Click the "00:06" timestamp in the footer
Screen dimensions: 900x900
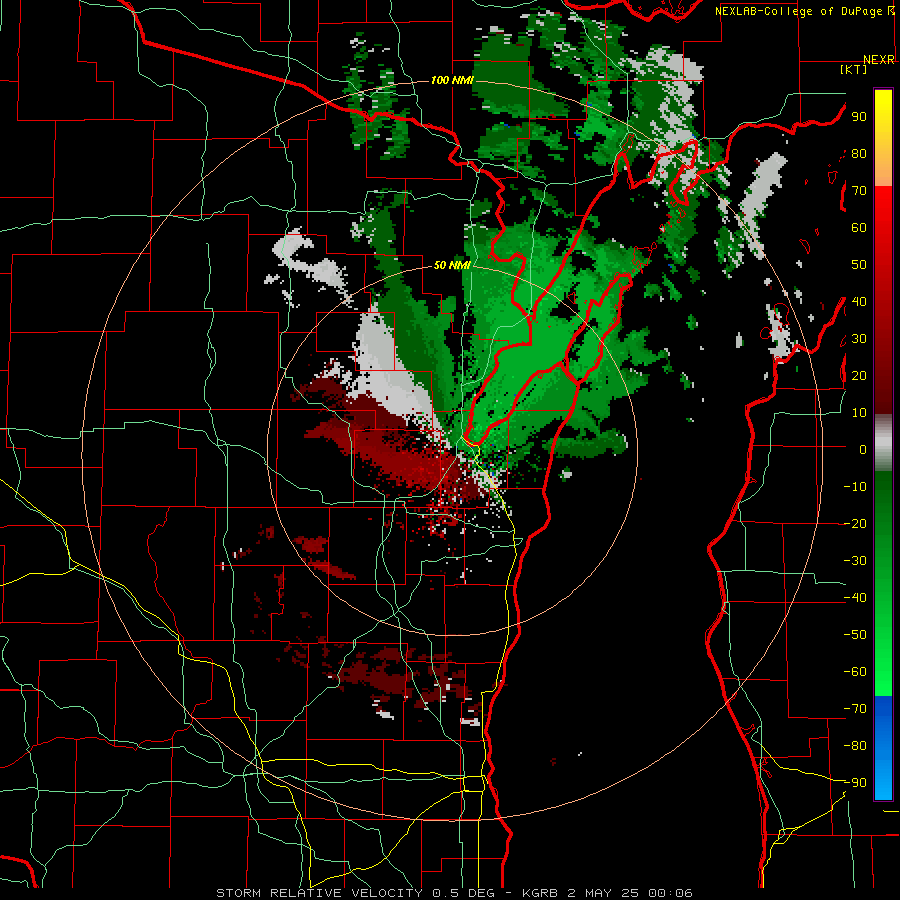click(670, 893)
